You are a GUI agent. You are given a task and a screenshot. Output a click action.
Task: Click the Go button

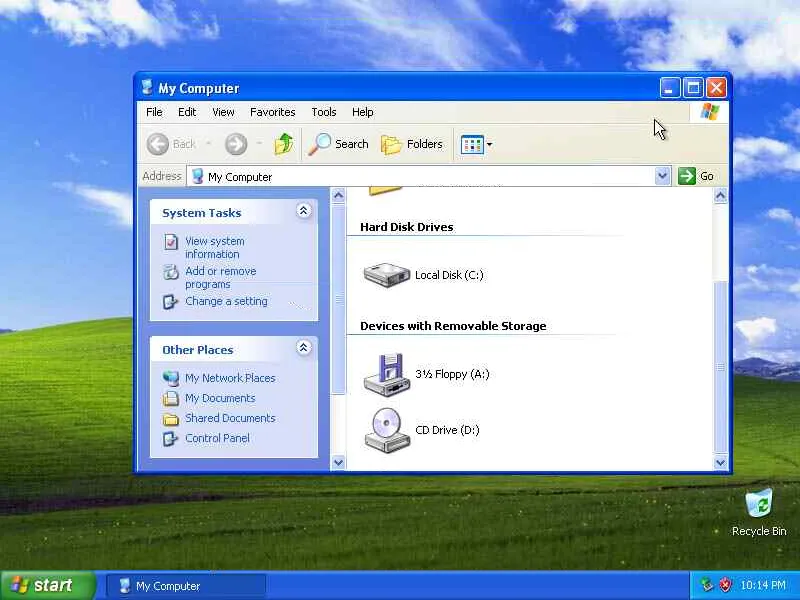(x=696, y=177)
